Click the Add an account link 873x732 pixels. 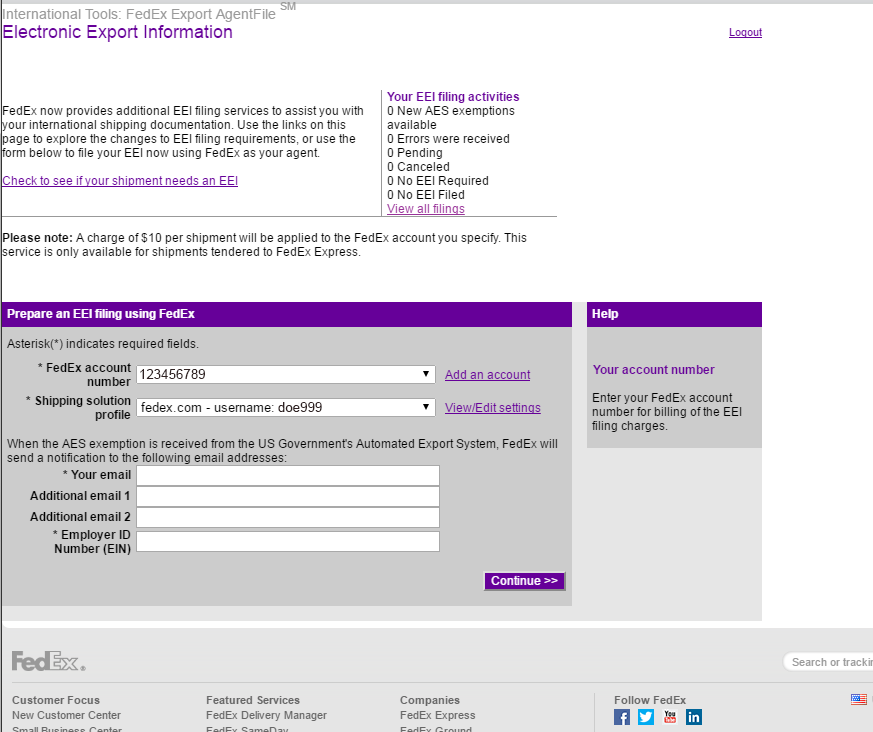point(488,375)
